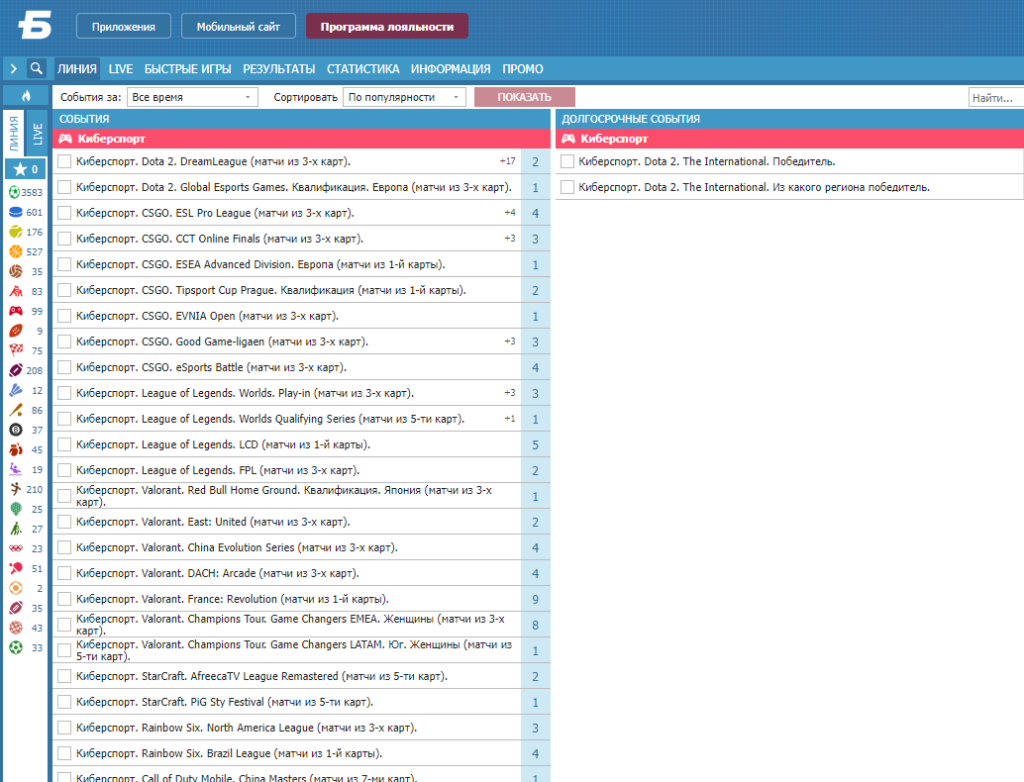This screenshot has width=1024, height=782.
Task: Open the РЕЗУЛЬТАТЫ tab
Action: (x=279, y=69)
